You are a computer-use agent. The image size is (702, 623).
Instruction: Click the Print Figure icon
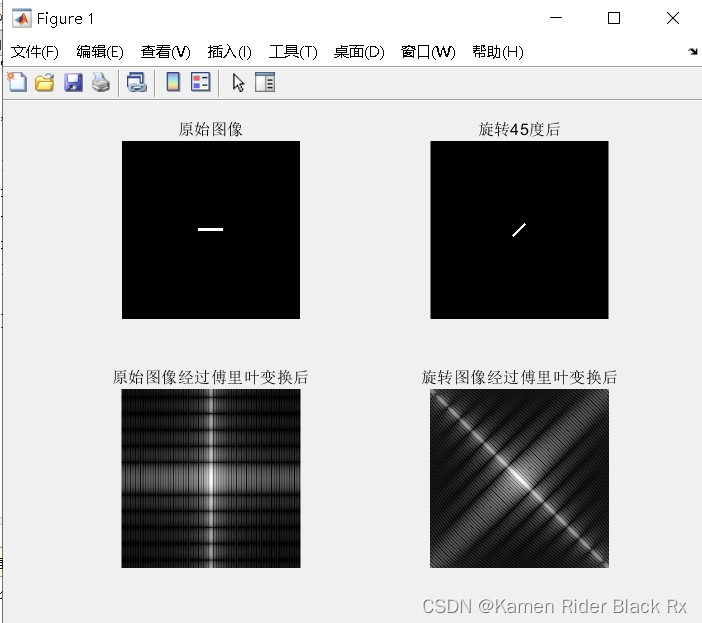click(x=101, y=83)
